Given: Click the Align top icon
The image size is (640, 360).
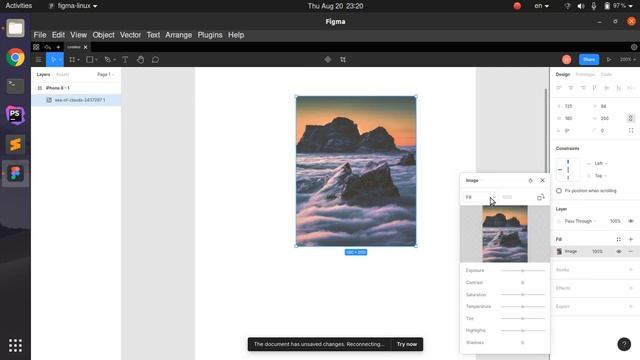Looking at the screenshot, I should (x=595, y=88).
